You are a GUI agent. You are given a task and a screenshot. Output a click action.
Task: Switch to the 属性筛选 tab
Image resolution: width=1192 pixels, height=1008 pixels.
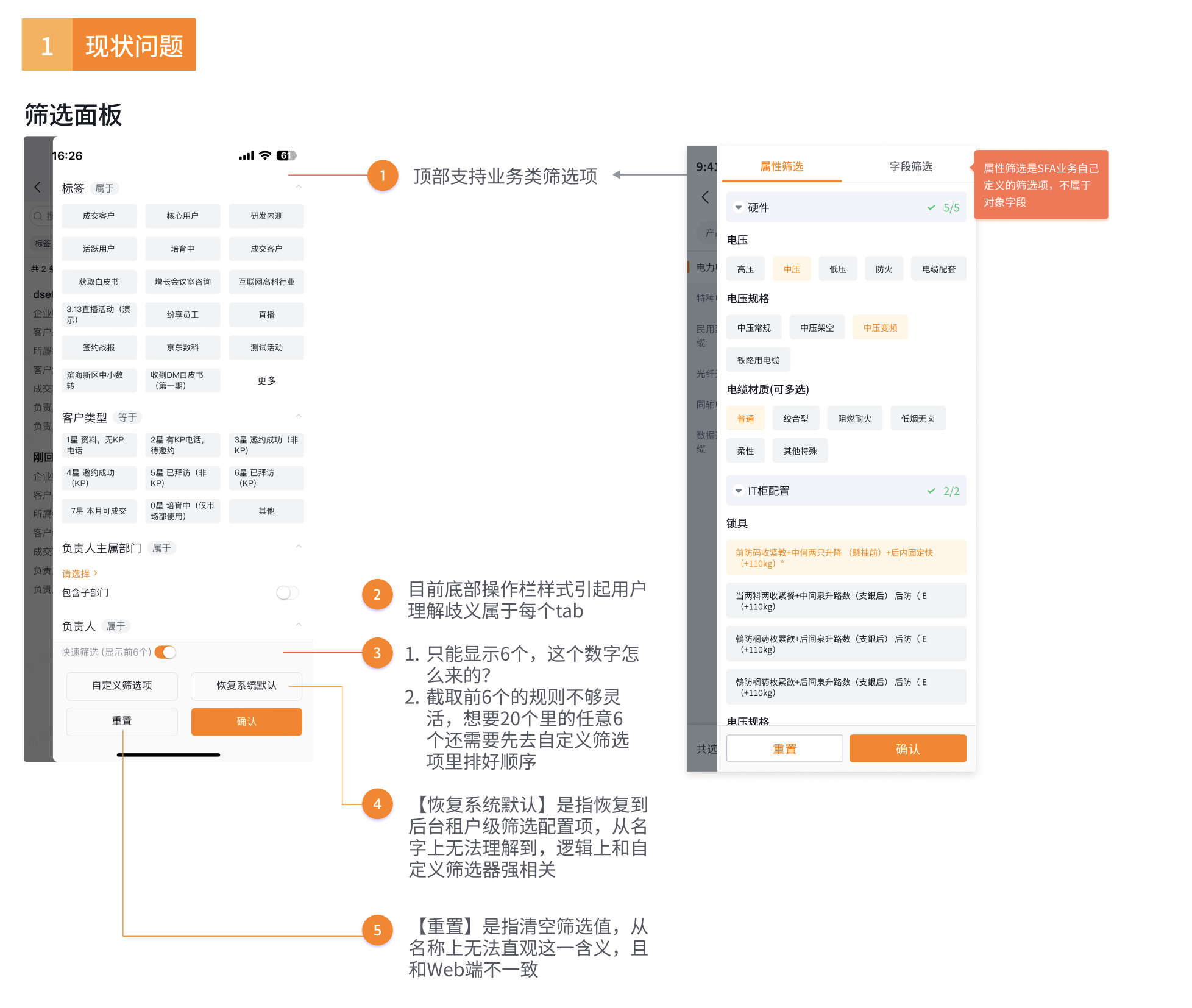pyautogui.click(x=781, y=166)
